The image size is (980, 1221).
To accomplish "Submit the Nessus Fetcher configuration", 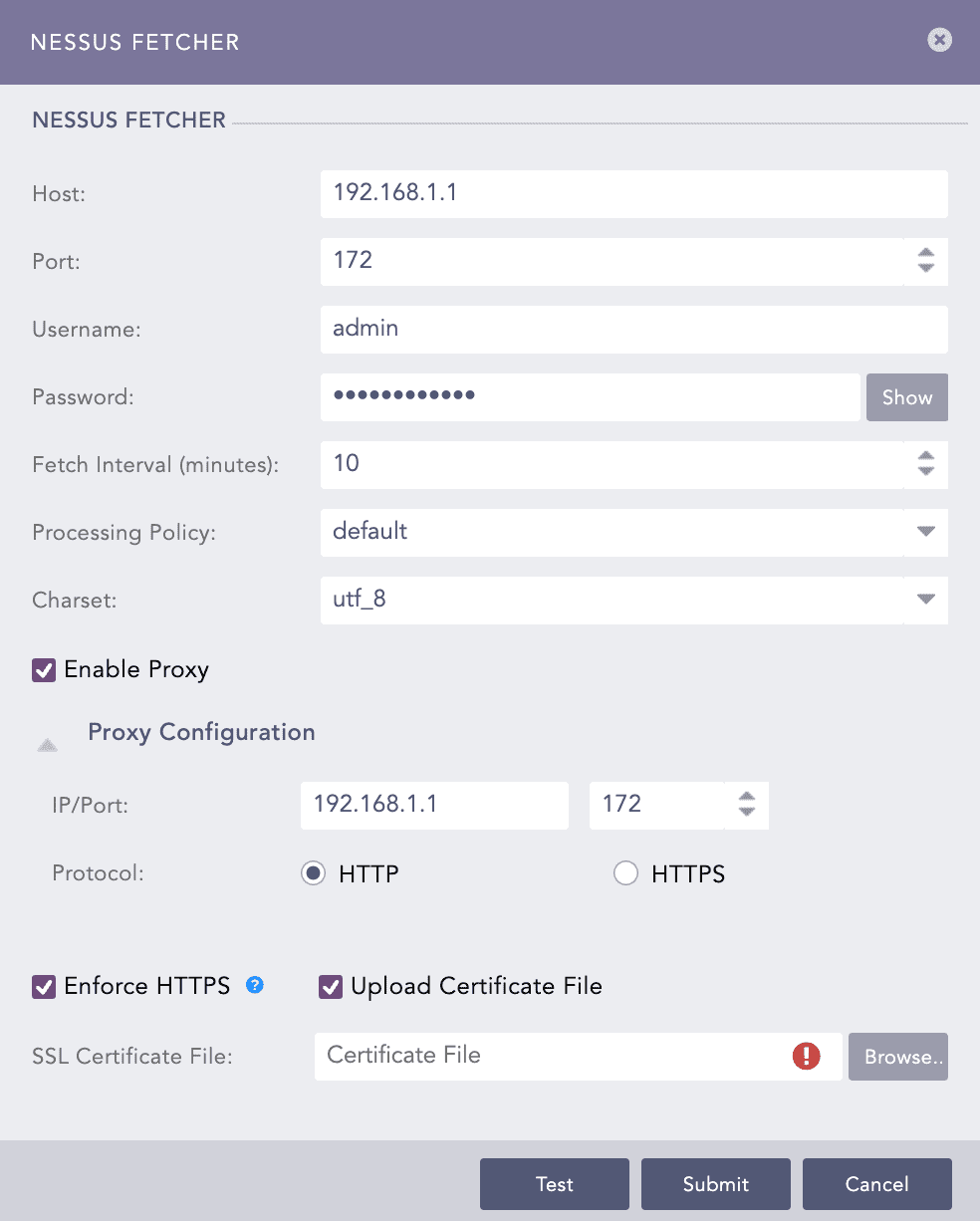I will pos(715,1184).
